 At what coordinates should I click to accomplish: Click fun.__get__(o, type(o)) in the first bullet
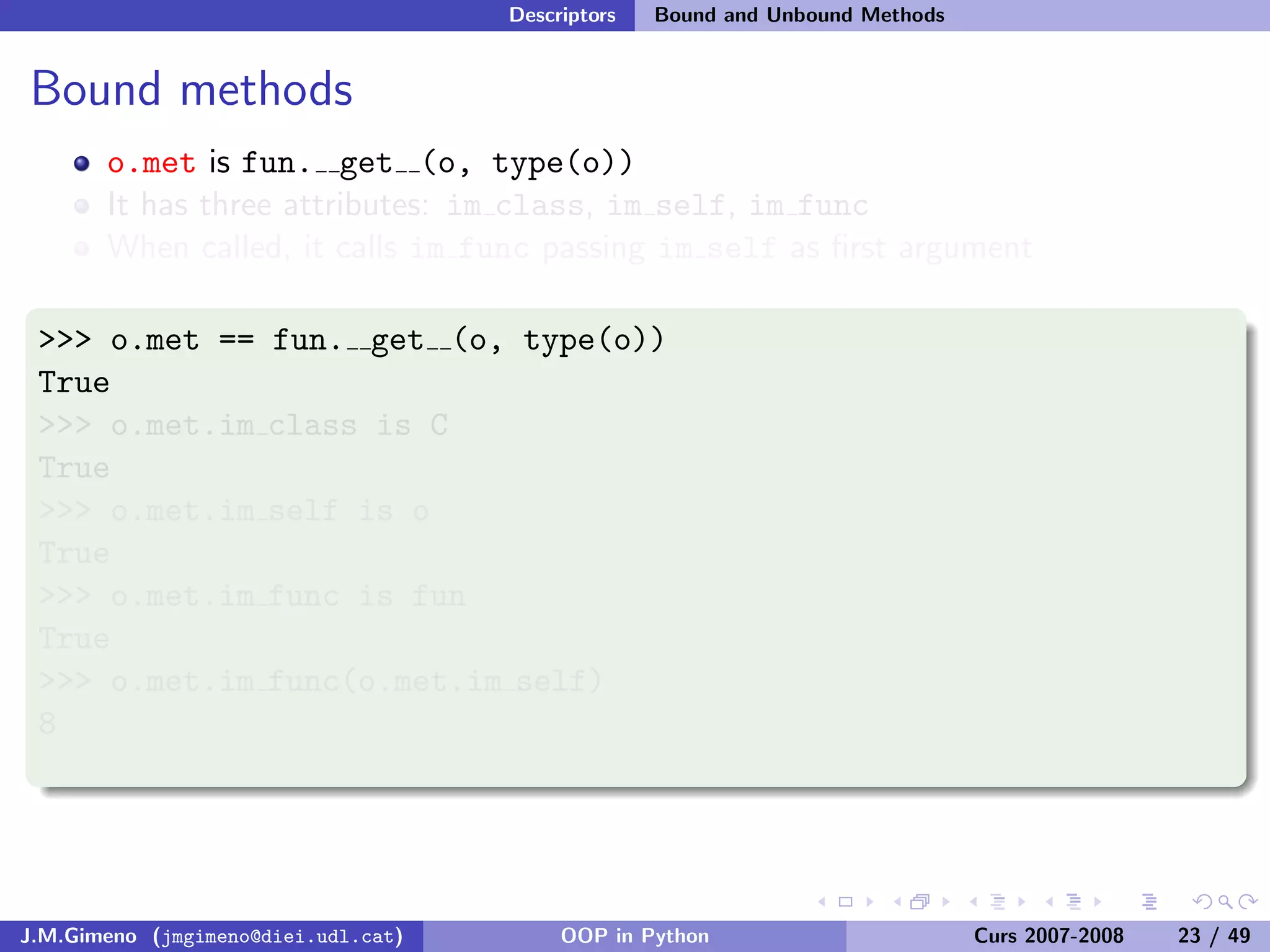tap(437, 165)
